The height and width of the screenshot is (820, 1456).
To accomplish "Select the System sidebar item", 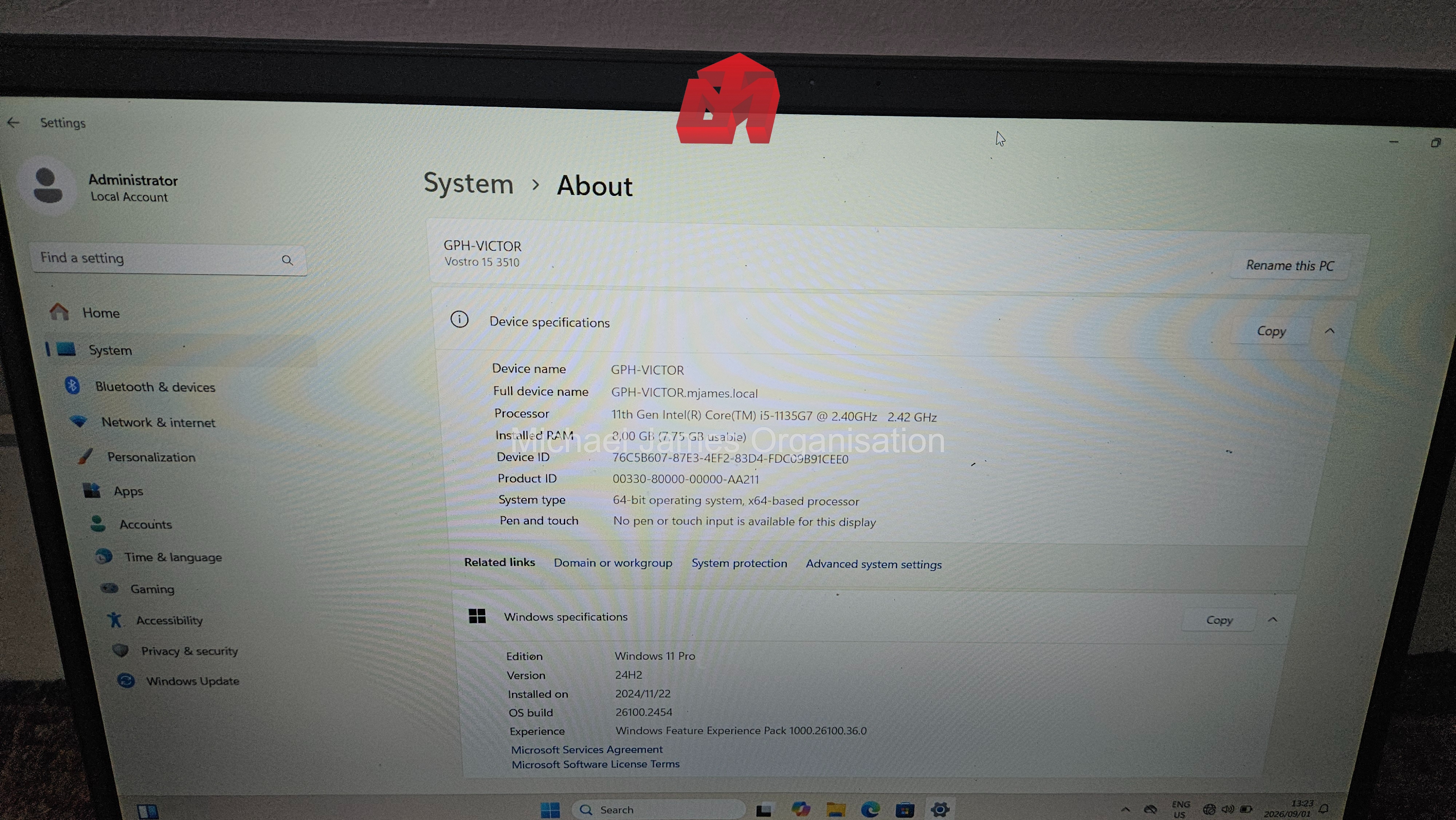I will point(181,350).
